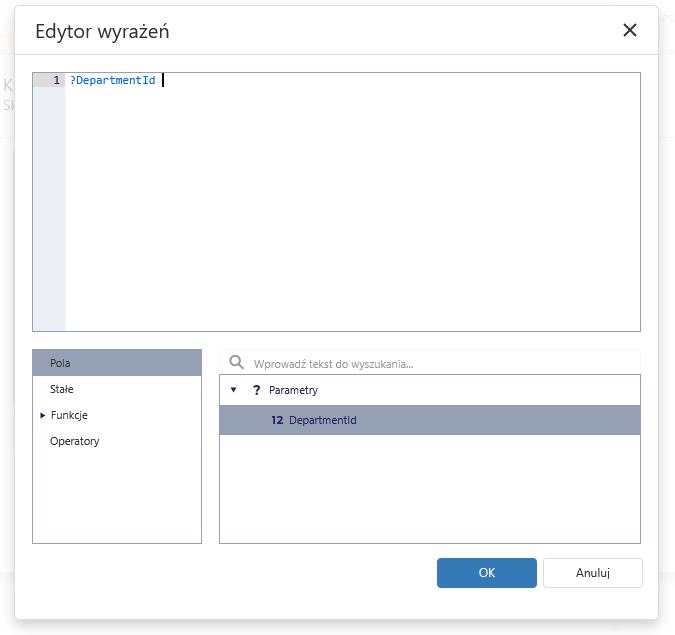
Task: Click the empty area of the expression editor
Action: 350,220
